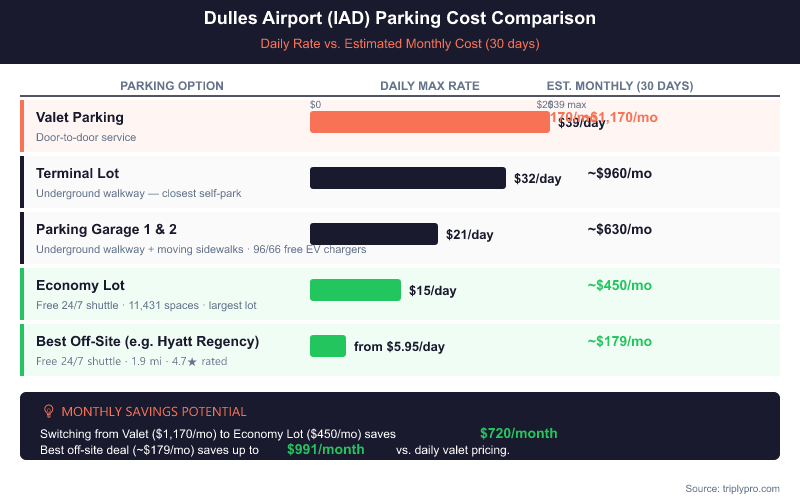Click the lightbulb icon beside Monthly Savings Potential

[48, 411]
